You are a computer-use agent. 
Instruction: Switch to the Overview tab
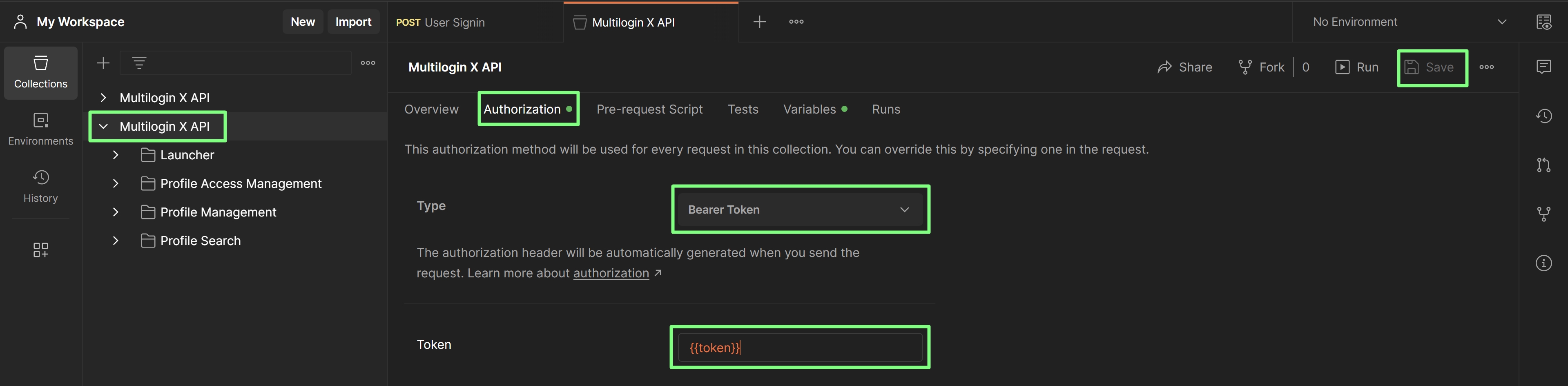pyautogui.click(x=432, y=109)
